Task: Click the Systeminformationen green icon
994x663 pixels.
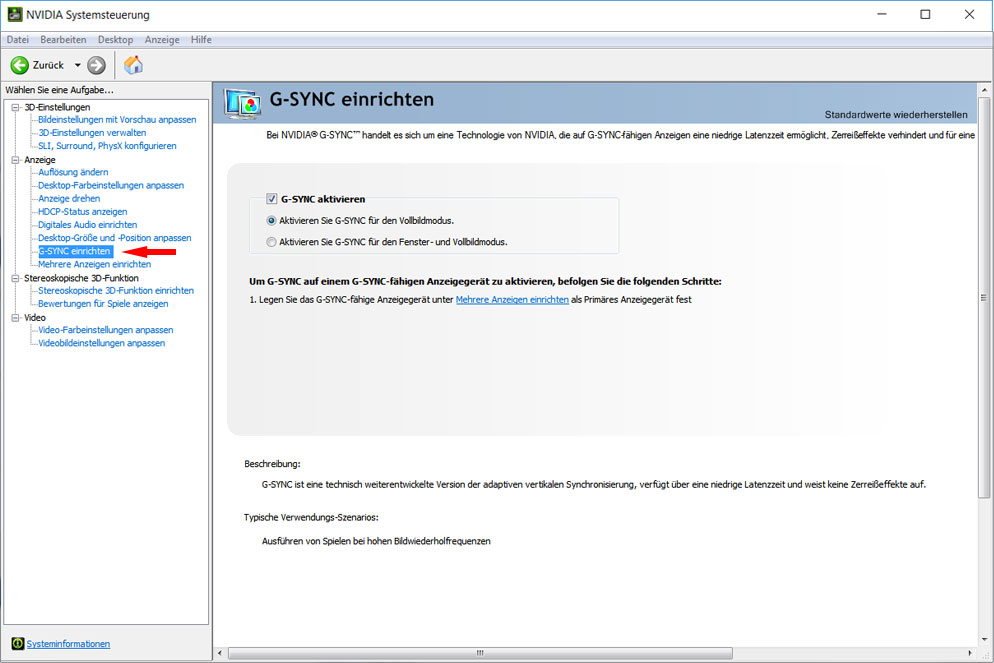Action: tap(18, 643)
